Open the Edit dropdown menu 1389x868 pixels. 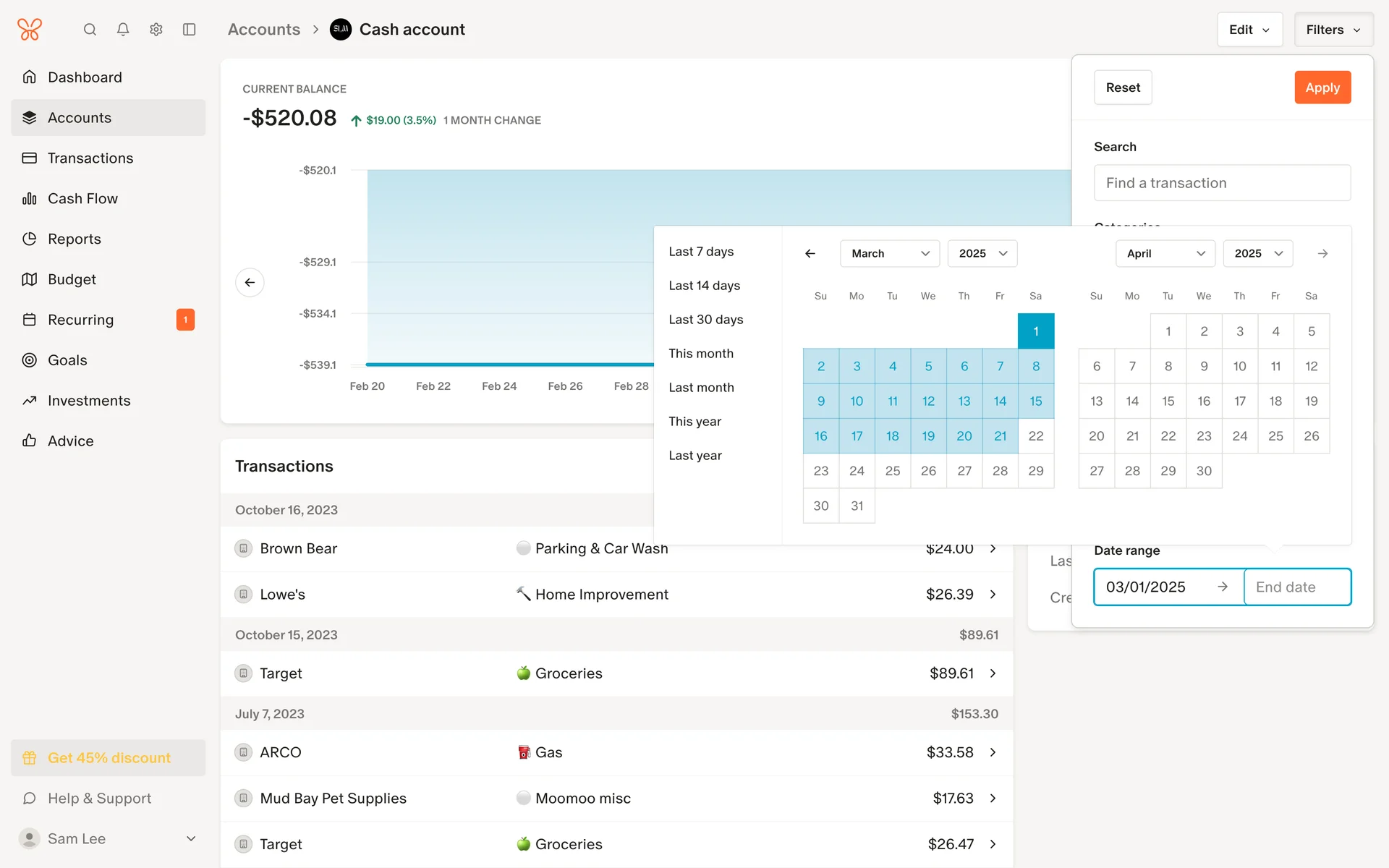1249,30
